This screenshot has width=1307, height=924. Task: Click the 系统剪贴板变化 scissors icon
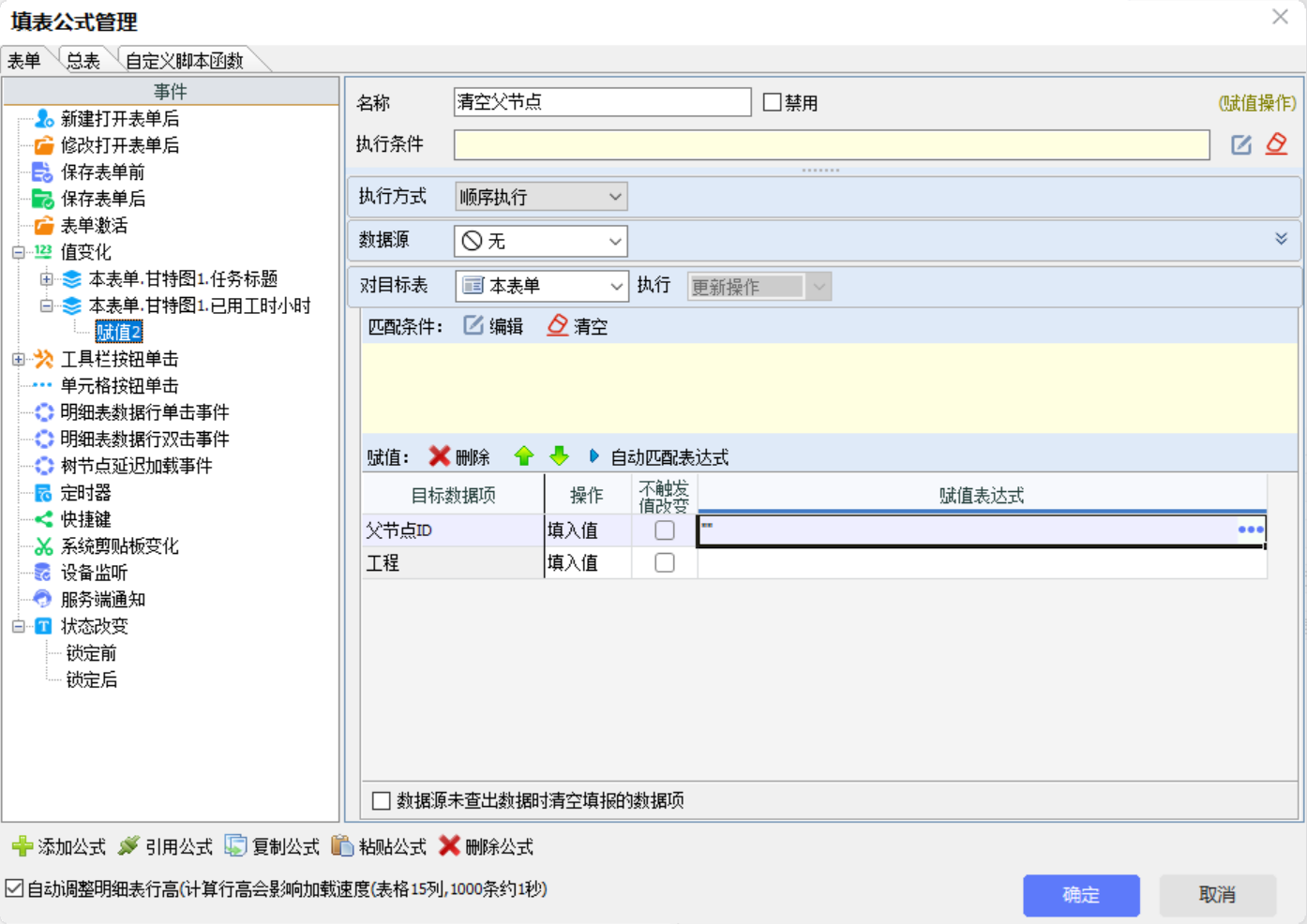tap(44, 546)
